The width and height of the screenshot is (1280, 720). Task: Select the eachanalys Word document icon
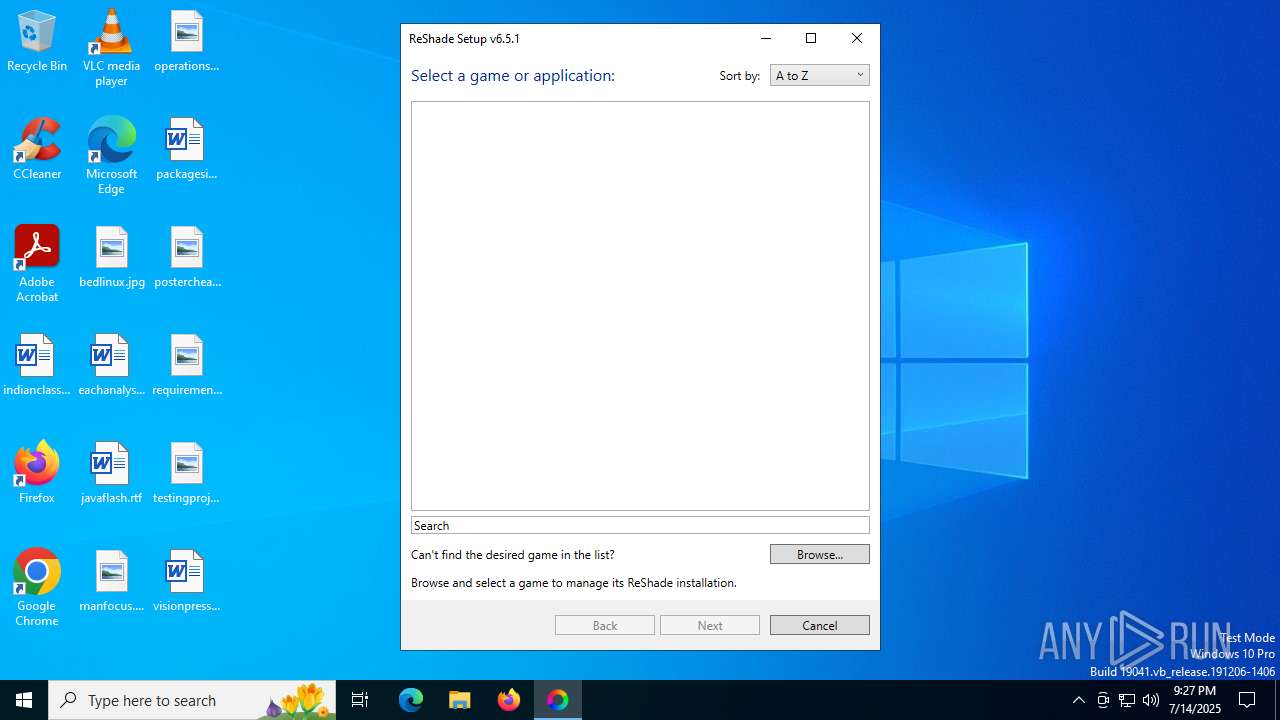[111, 366]
